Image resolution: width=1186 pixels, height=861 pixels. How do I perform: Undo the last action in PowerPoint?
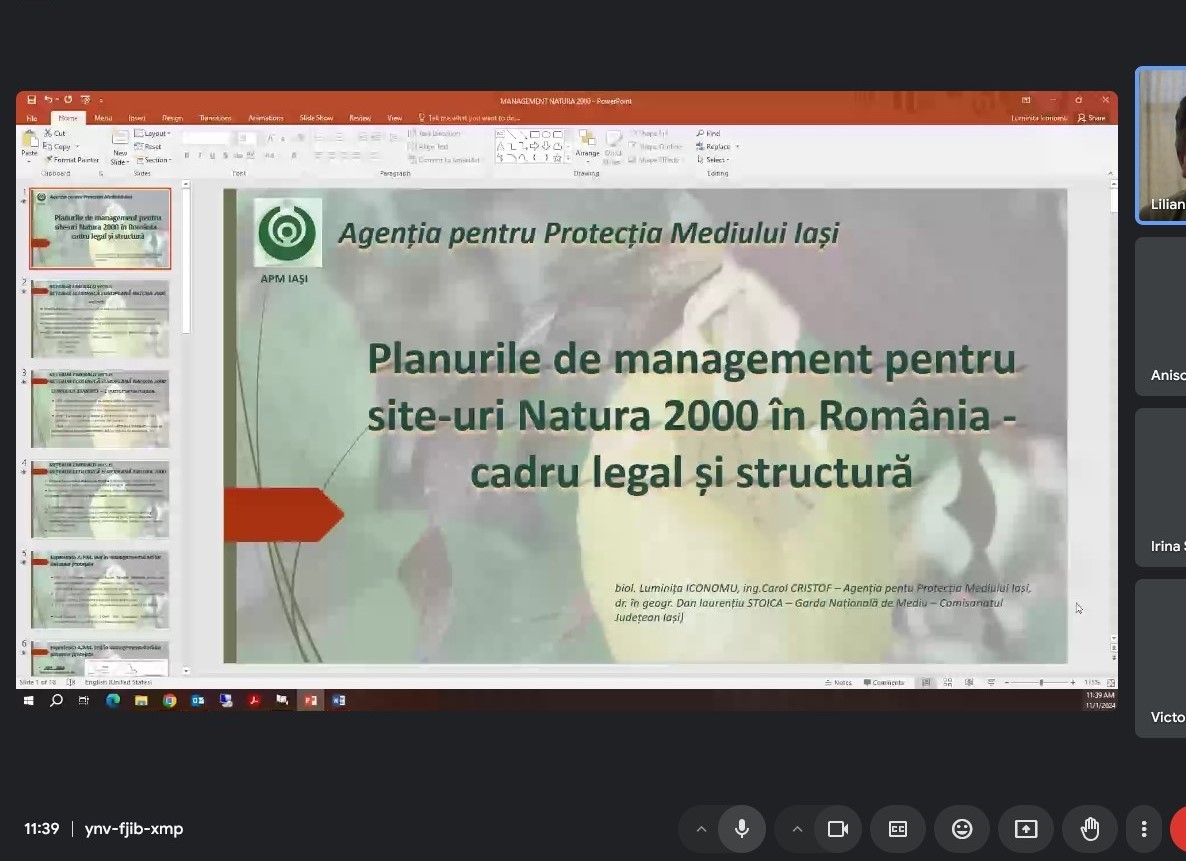tap(48, 100)
